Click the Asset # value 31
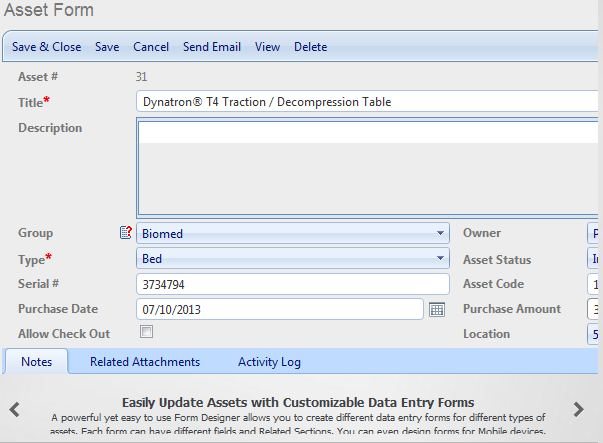Image resolution: width=603 pixels, height=443 pixels. click(x=141, y=77)
